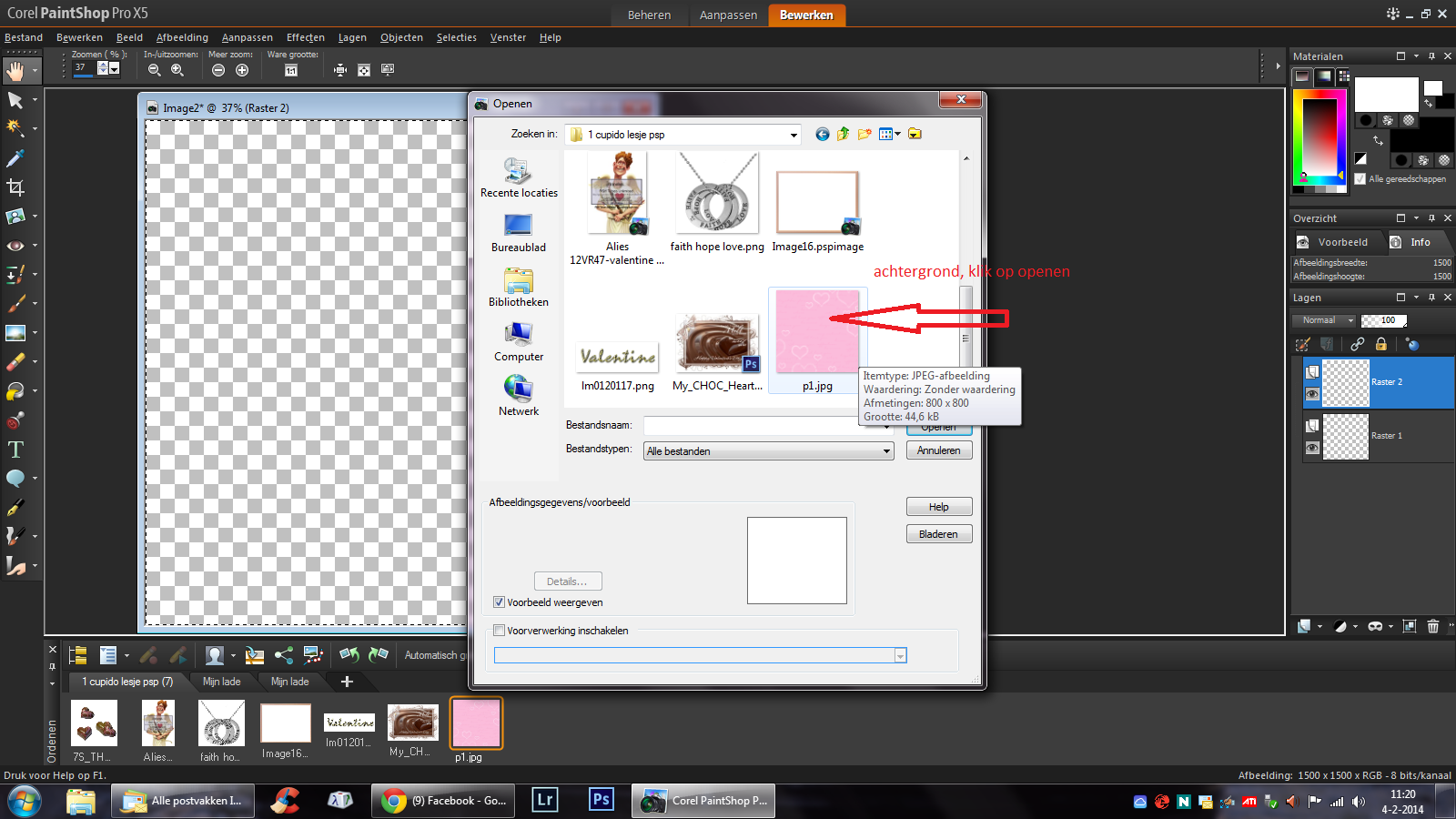Open the Zoeken in folder dropdown
Screen dimensions: 1456x819
pyautogui.click(x=794, y=135)
